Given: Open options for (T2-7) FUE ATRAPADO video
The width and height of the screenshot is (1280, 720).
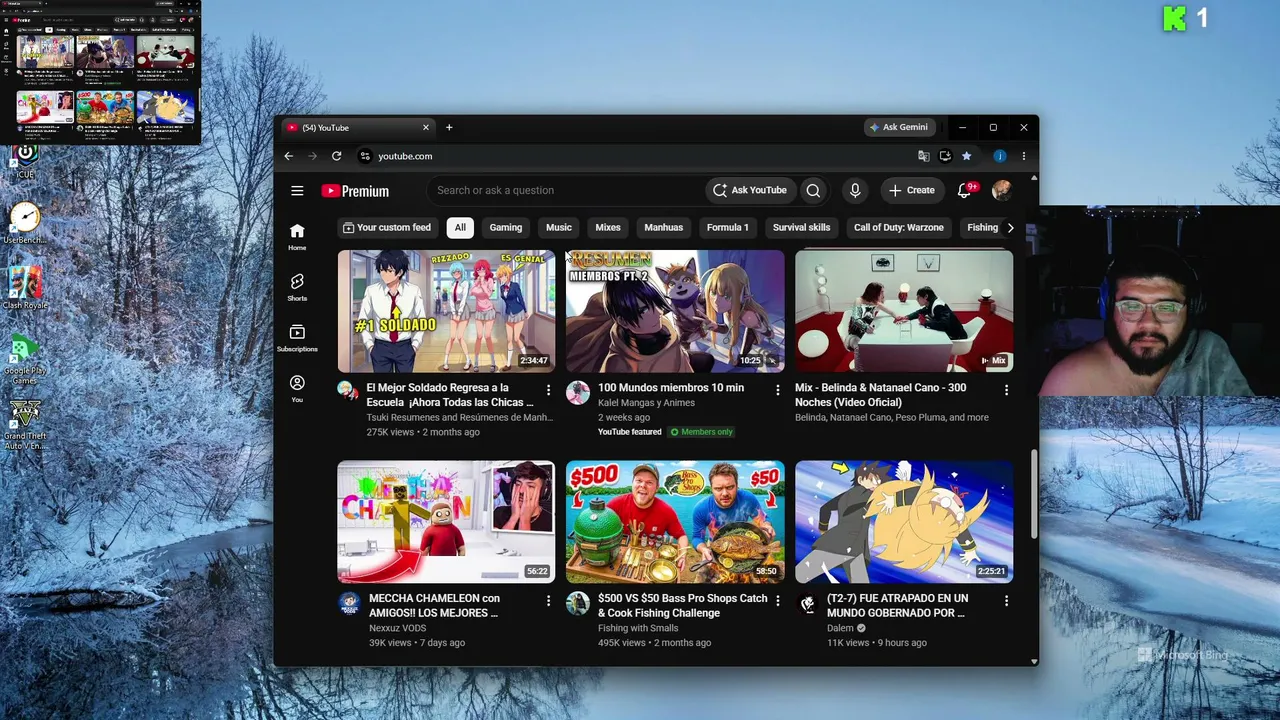Looking at the screenshot, I should click(x=1006, y=601).
